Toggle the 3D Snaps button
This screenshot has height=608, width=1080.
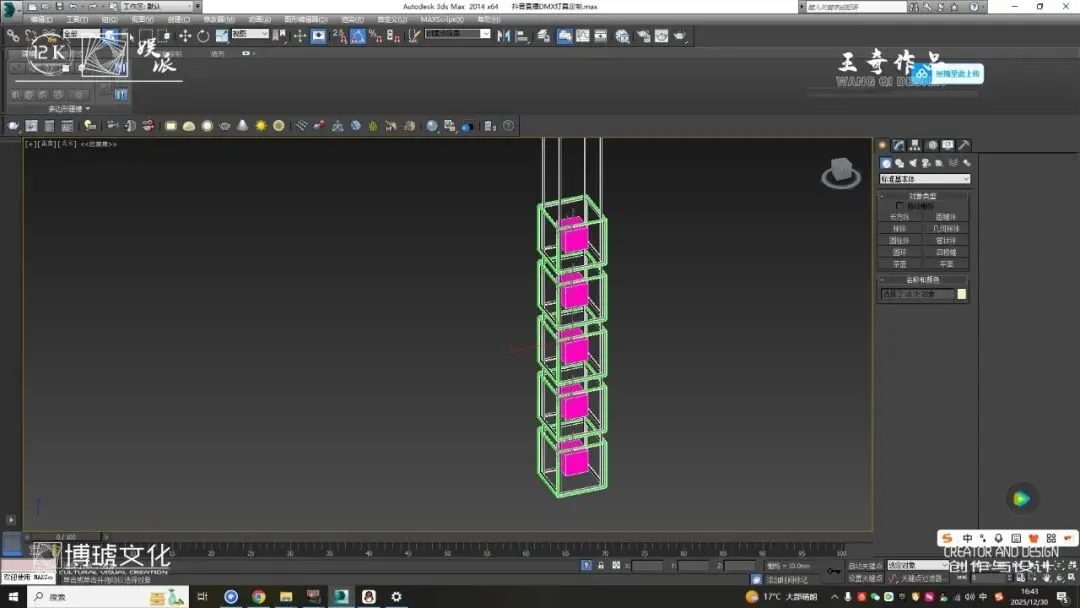[339, 36]
